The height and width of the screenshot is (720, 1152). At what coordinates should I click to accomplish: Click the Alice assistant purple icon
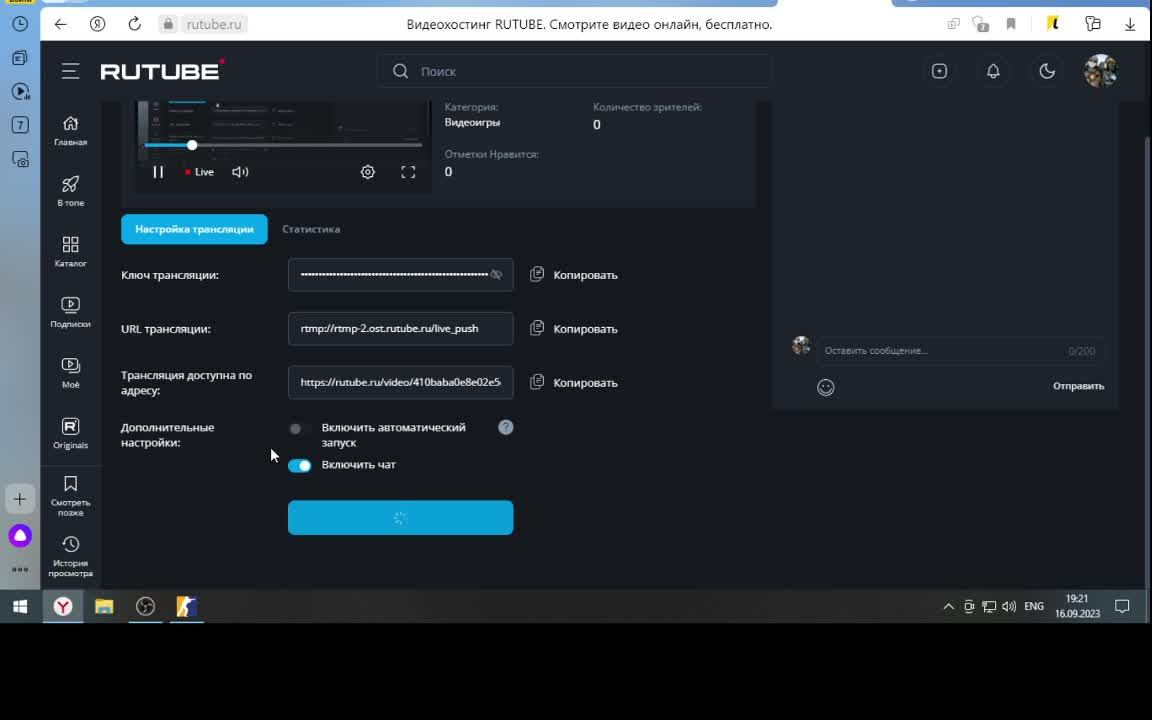click(20, 536)
